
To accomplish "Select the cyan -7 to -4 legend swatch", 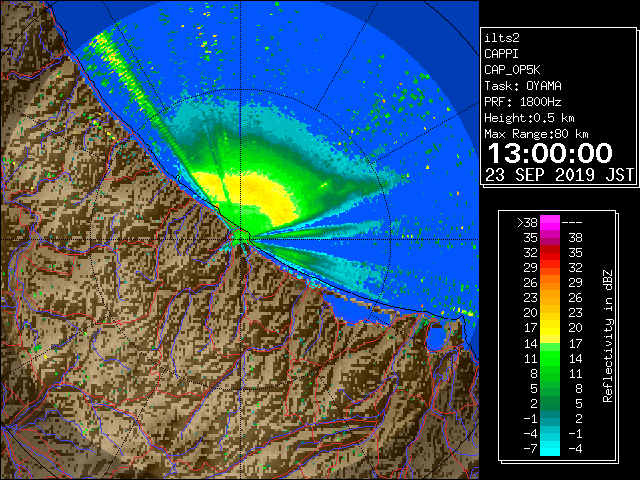I will point(550,448).
